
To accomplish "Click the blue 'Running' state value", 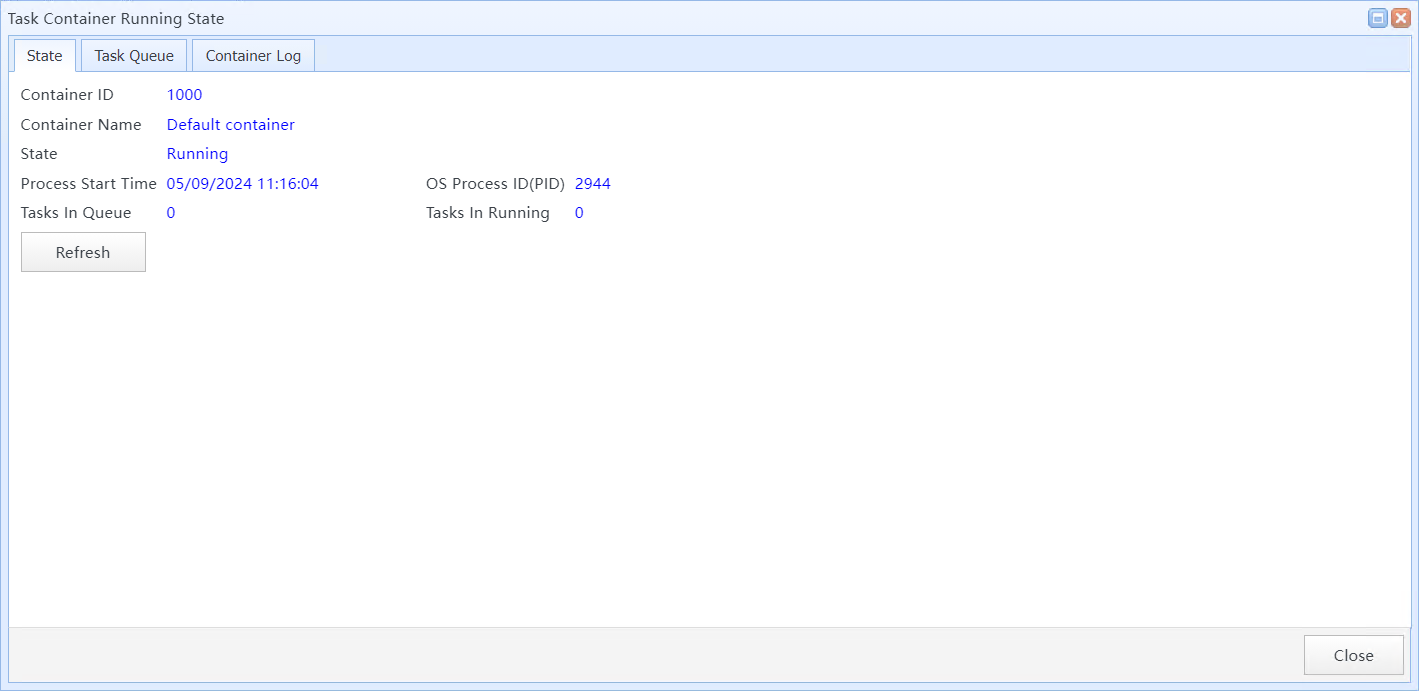I will 197,154.
